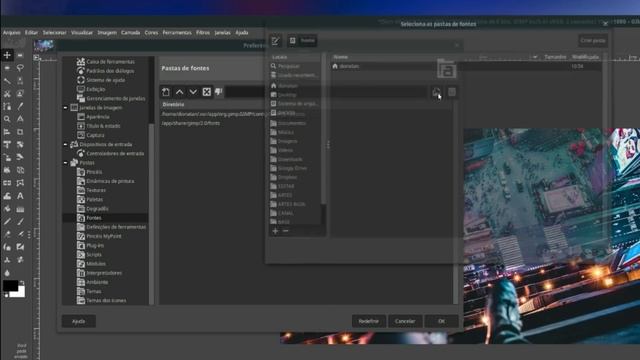The width and height of the screenshot is (640, 360).
Task: Select Paletas in preferences tree
Action: pyautogui.click(x=94, y=200)
